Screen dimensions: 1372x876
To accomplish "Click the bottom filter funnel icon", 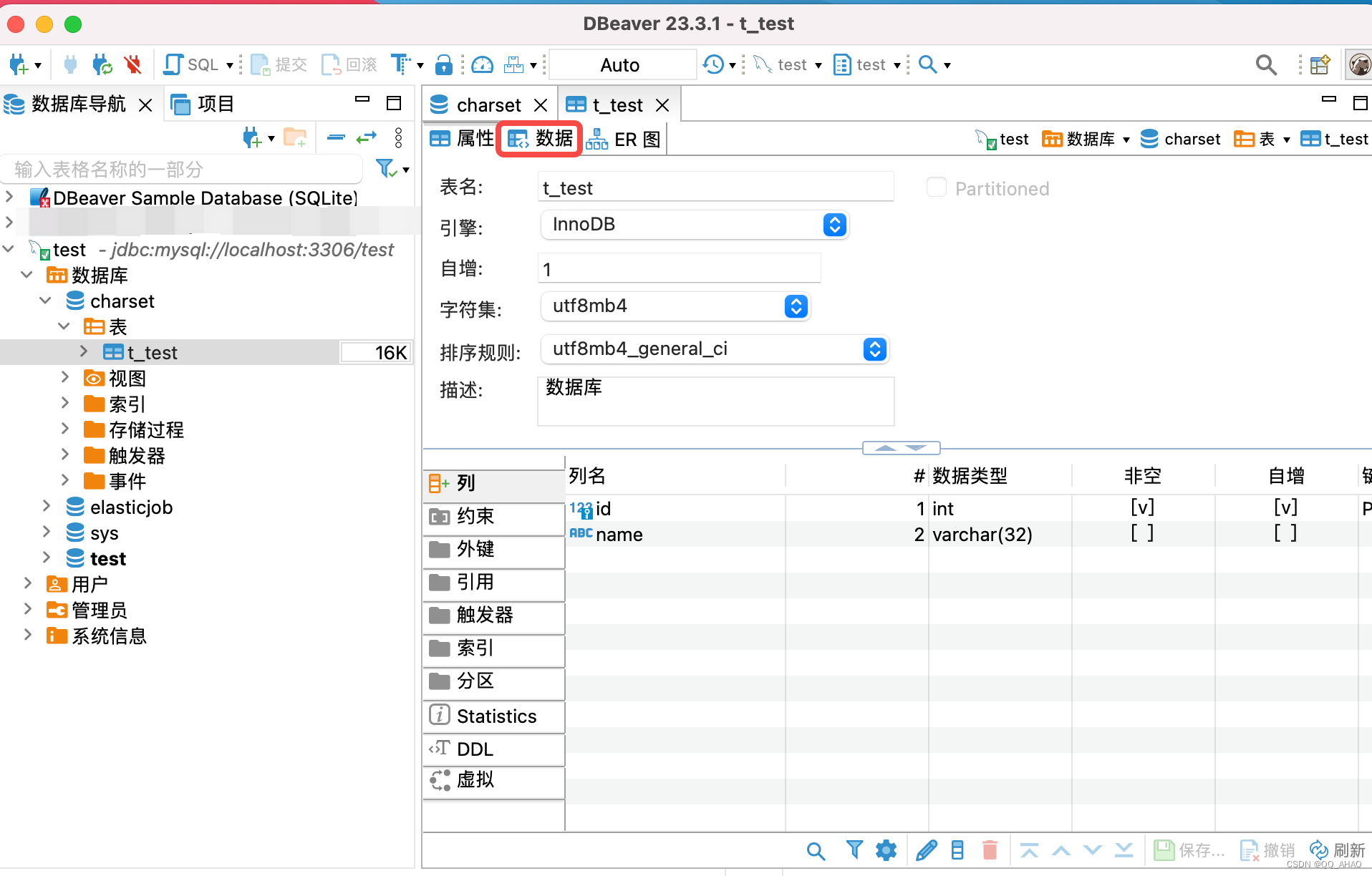I will [x=854, y=850].
